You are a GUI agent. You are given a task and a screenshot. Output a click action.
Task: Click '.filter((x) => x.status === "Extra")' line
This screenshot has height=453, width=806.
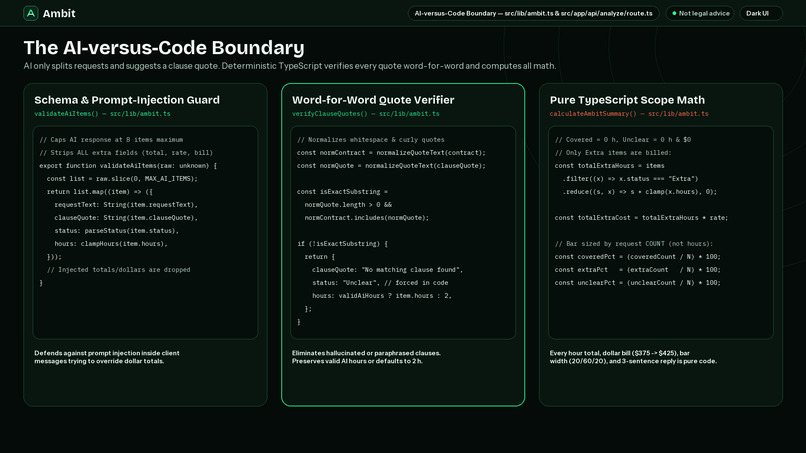pyautogui.click(x=630, y=178)
